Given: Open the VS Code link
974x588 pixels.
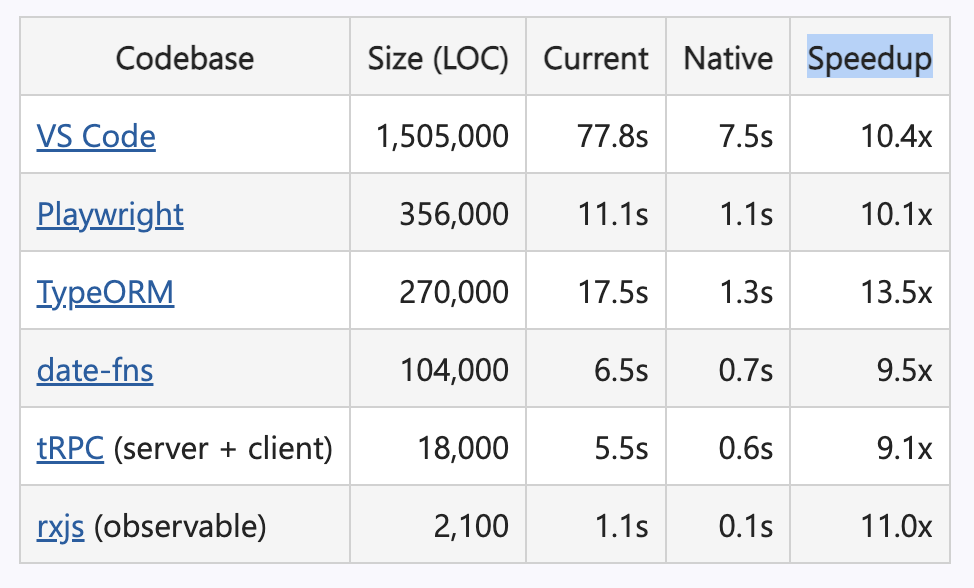Looking at the screenshot, I should coord(96,136).
